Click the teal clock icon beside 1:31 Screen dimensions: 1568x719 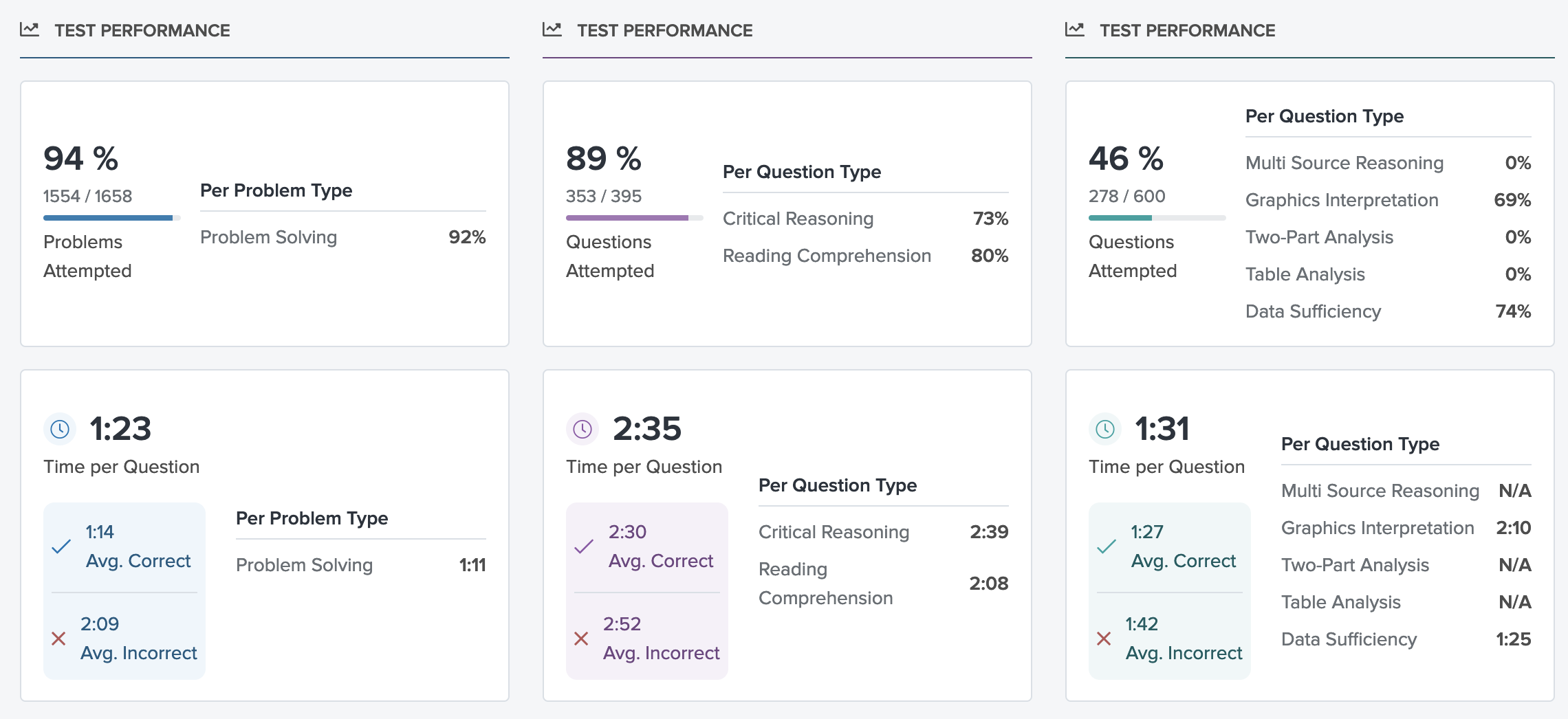1105,430
